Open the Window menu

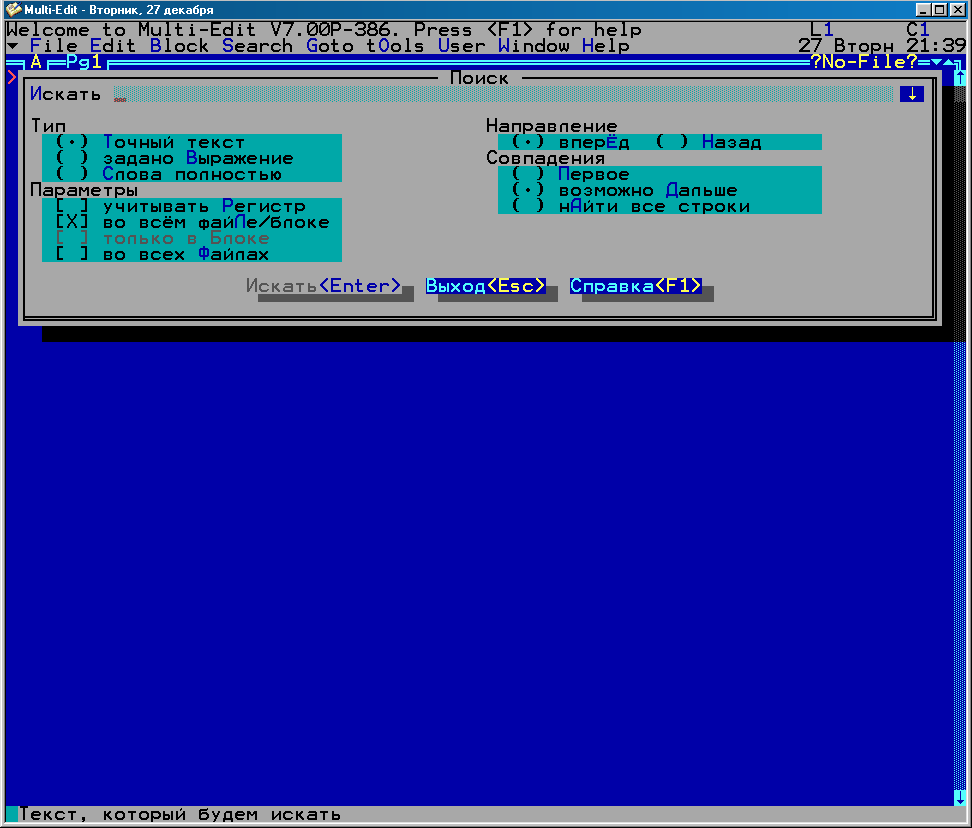(x=534, y=46)
